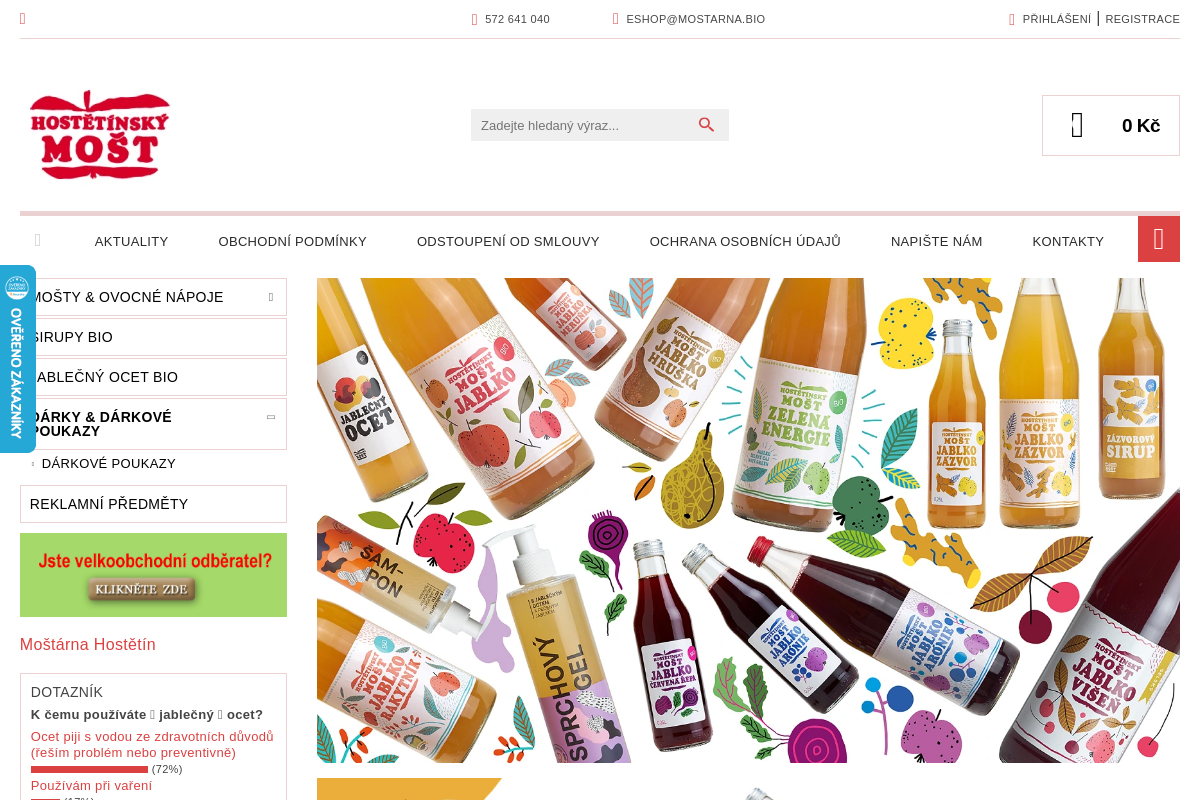This screenshot has height=800, width=1200.
Task: Open the Reklamní předměty category
Action: click(x=153, y=504)
